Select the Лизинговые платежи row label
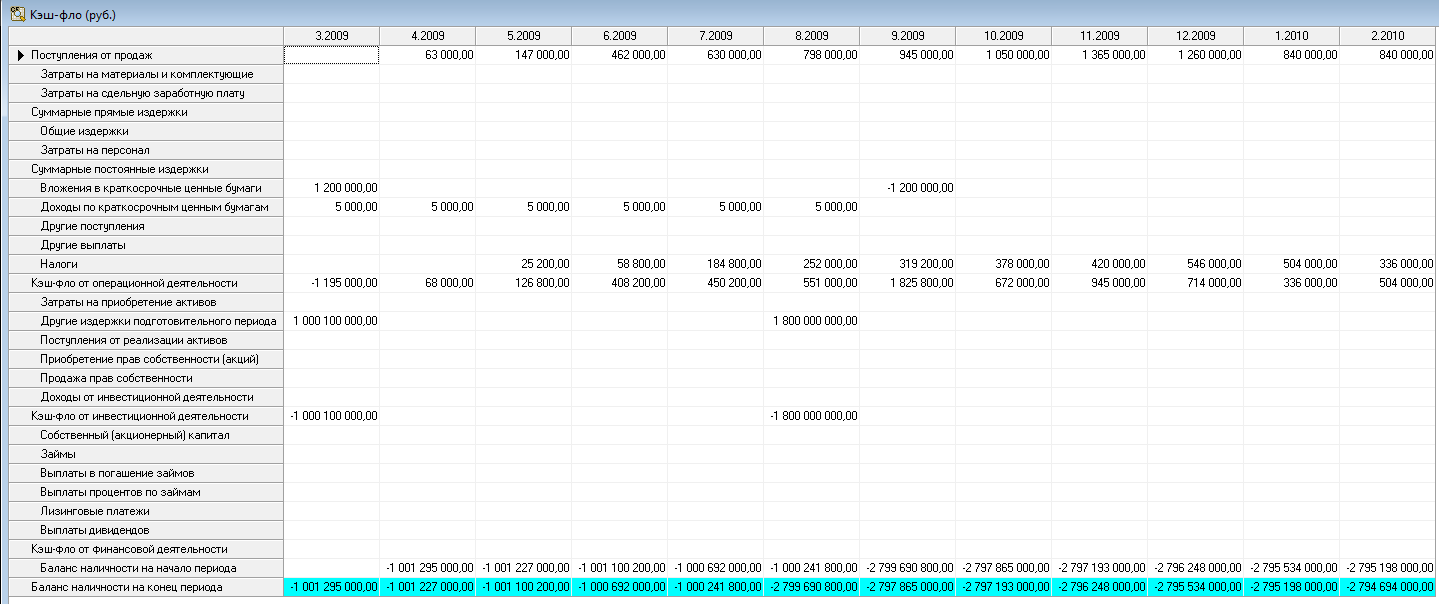Screen dimensions: 1439x604 95,511
